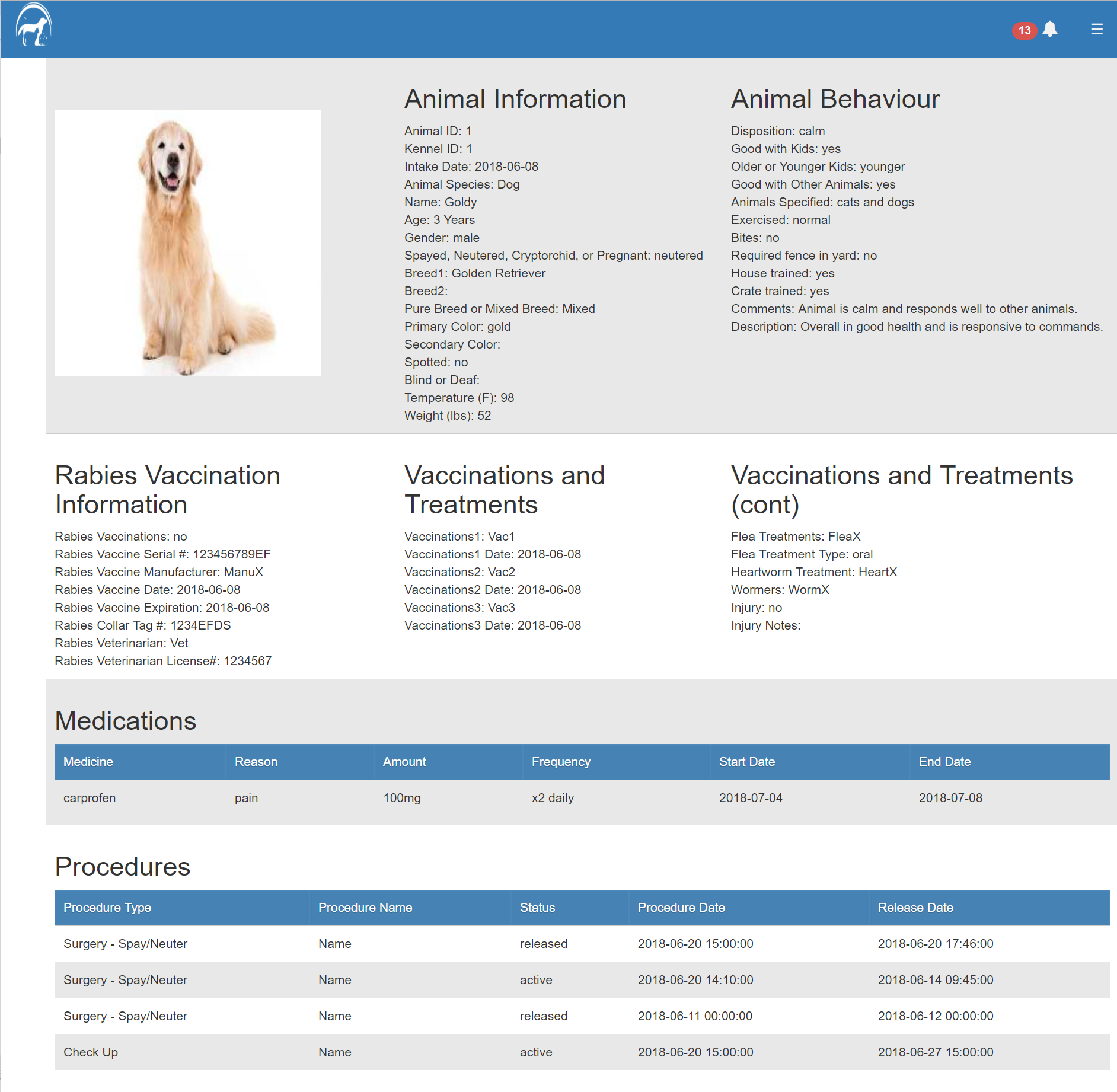The height and width of the screenshot is (1092, 1117).
Task: Open the notifications bell
Action: [1050, 29]
